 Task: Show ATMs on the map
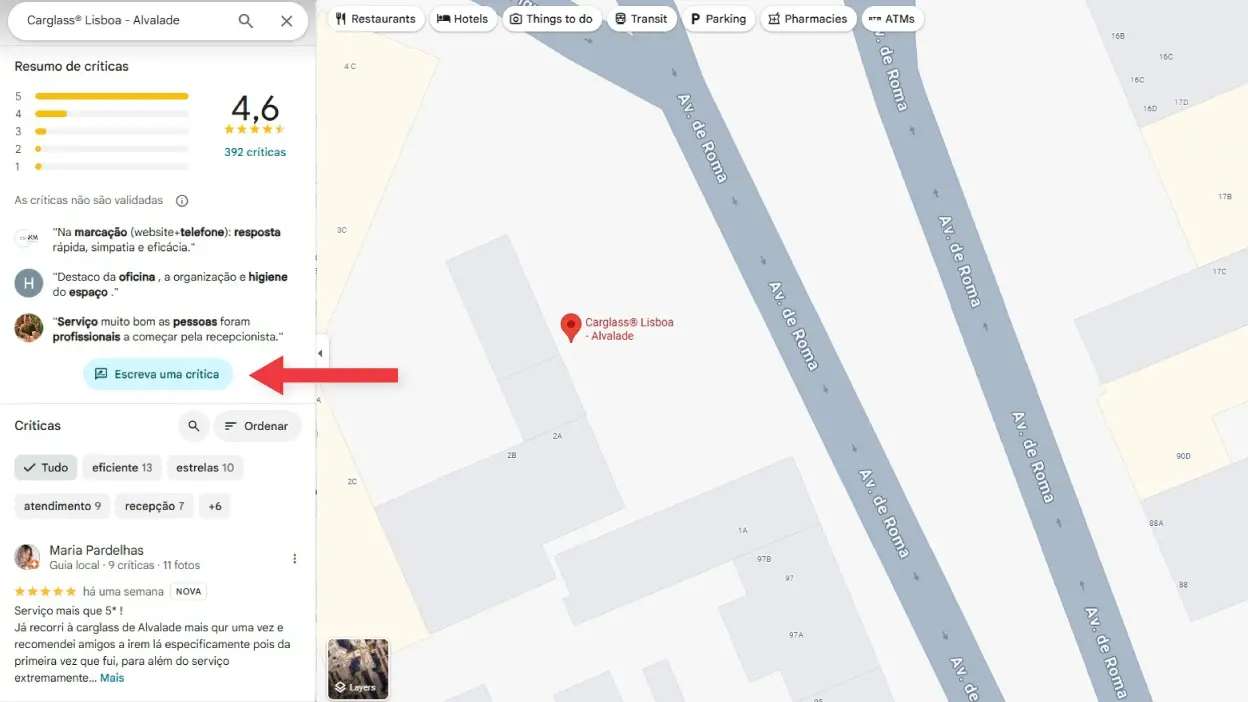click(891, 18)
